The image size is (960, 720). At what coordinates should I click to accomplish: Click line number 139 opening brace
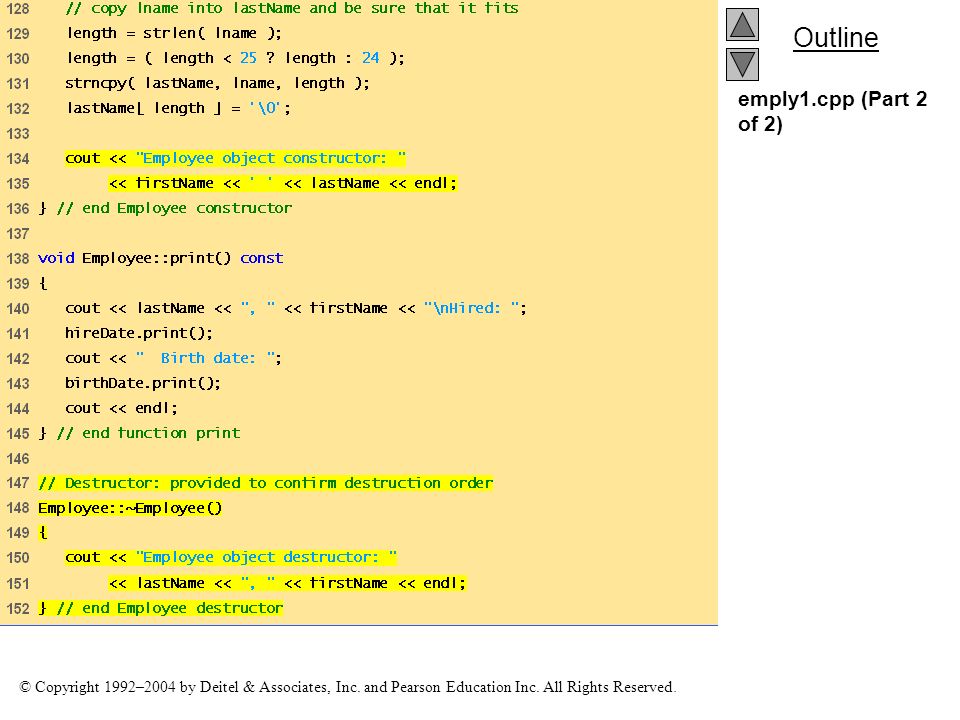tap(42, 283)
